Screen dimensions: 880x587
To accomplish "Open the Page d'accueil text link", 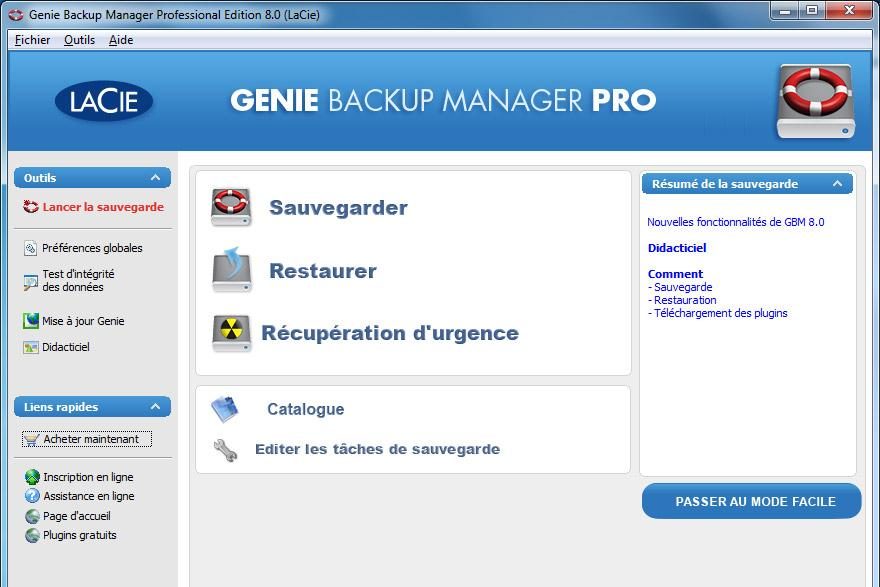I will 77,516.
